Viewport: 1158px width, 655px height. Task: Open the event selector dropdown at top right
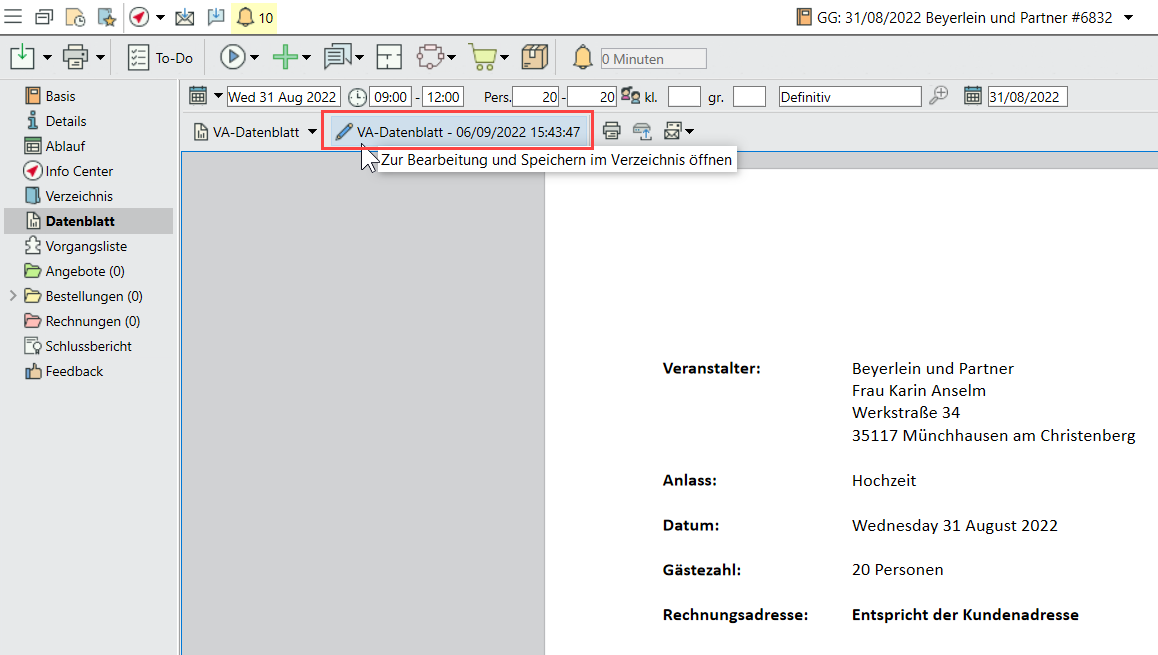[x=1128, y=17]
